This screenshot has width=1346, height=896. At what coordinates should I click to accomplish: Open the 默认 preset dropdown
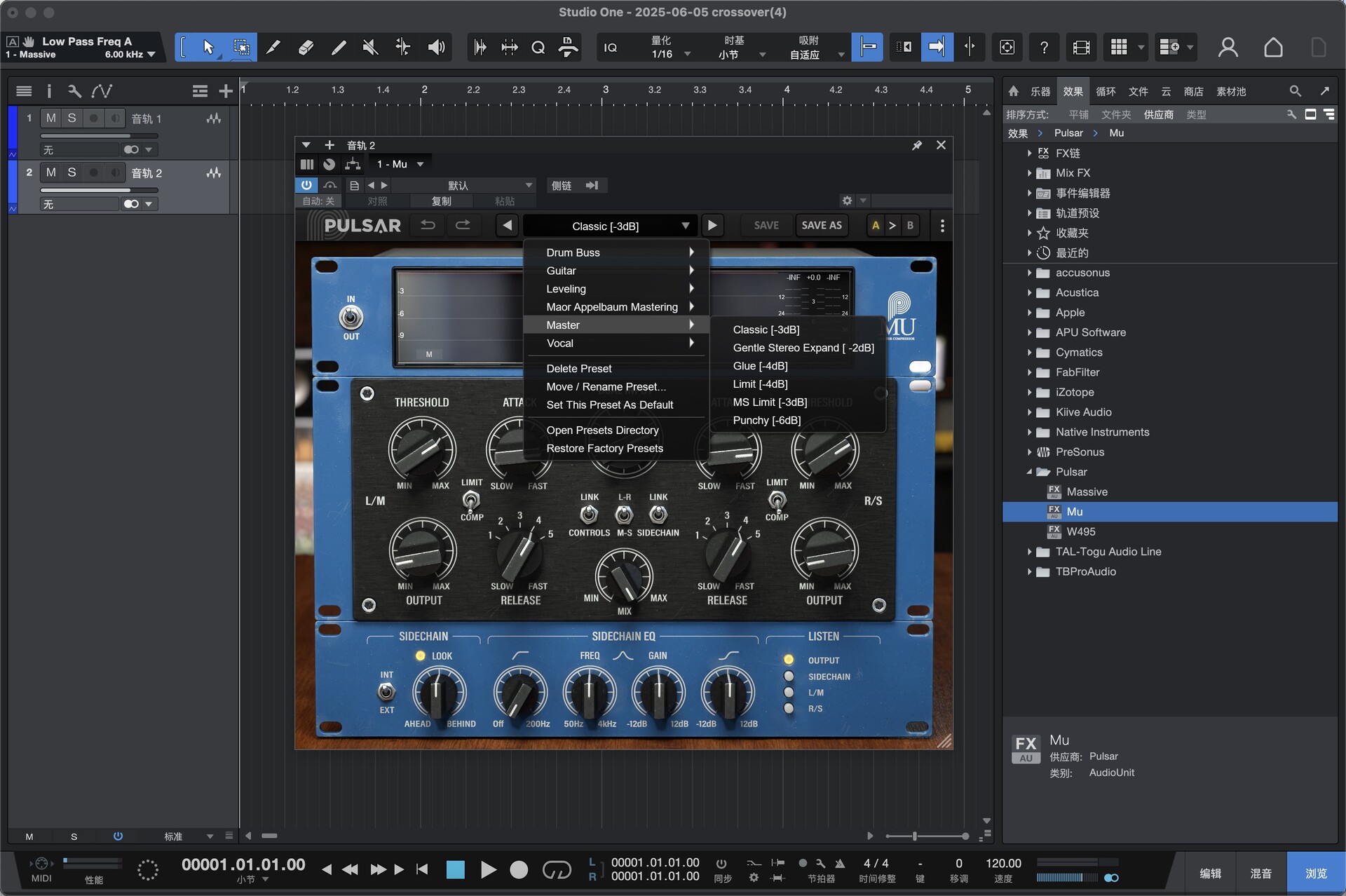(463, 185)
